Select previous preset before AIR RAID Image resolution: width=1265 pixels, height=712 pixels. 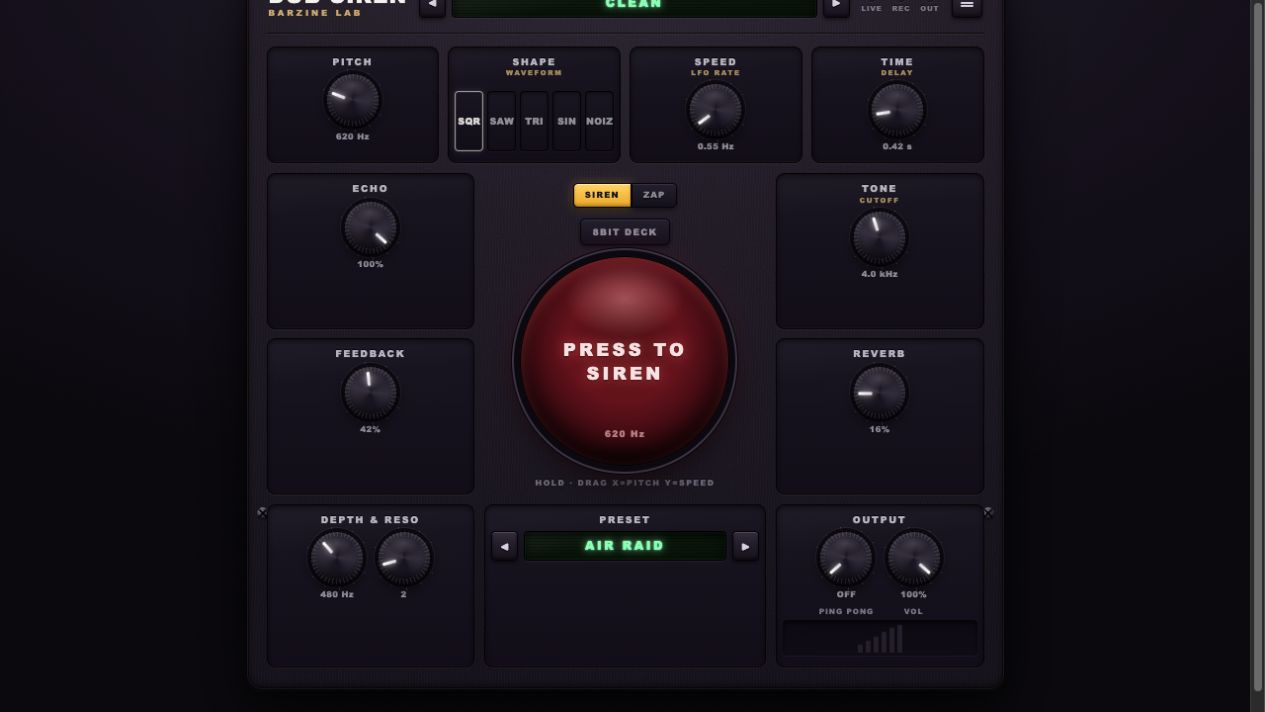(504, 546)
